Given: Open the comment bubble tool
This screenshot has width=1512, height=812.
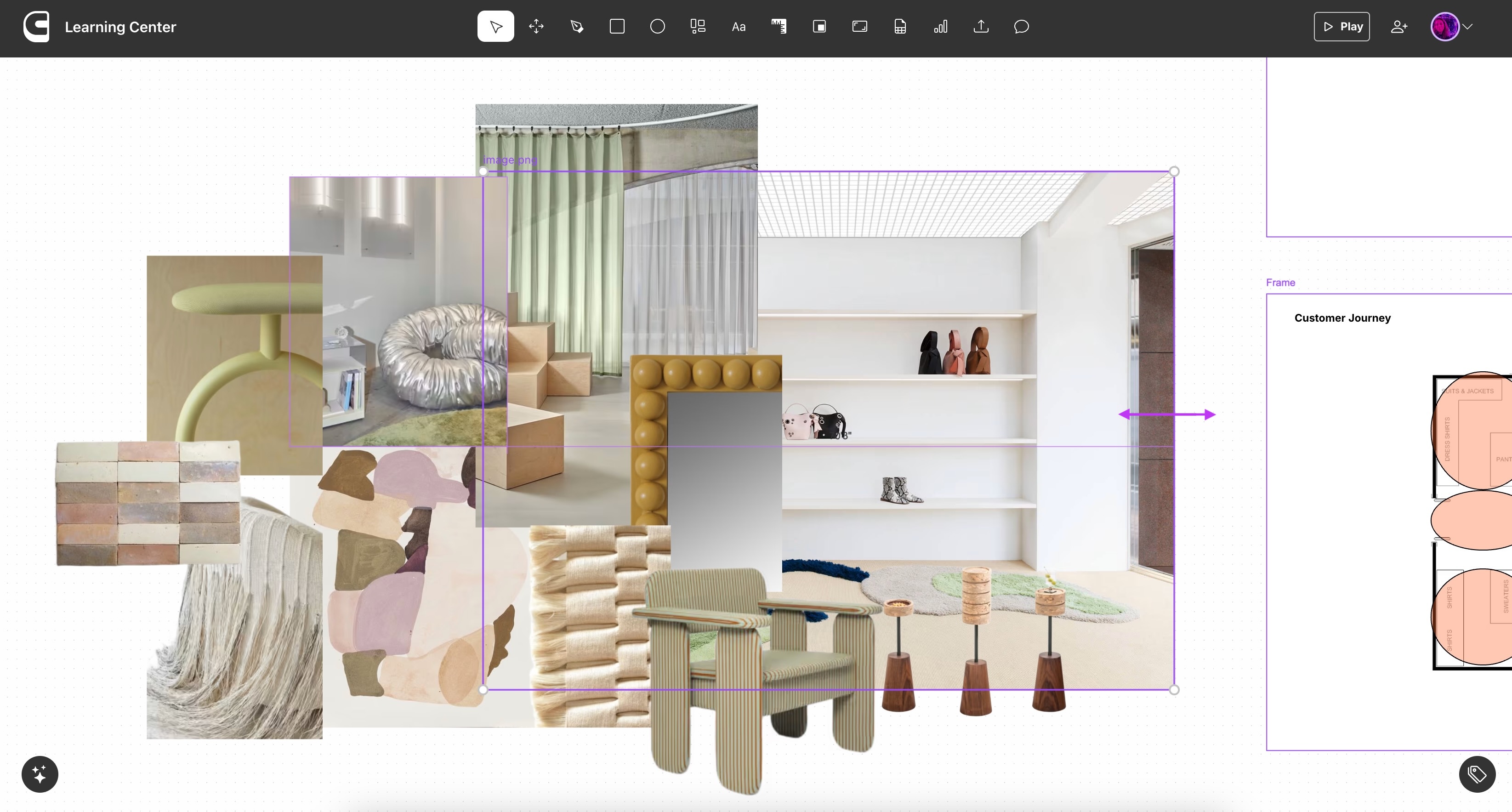Looking at the screenshot, I should 1022,26.
